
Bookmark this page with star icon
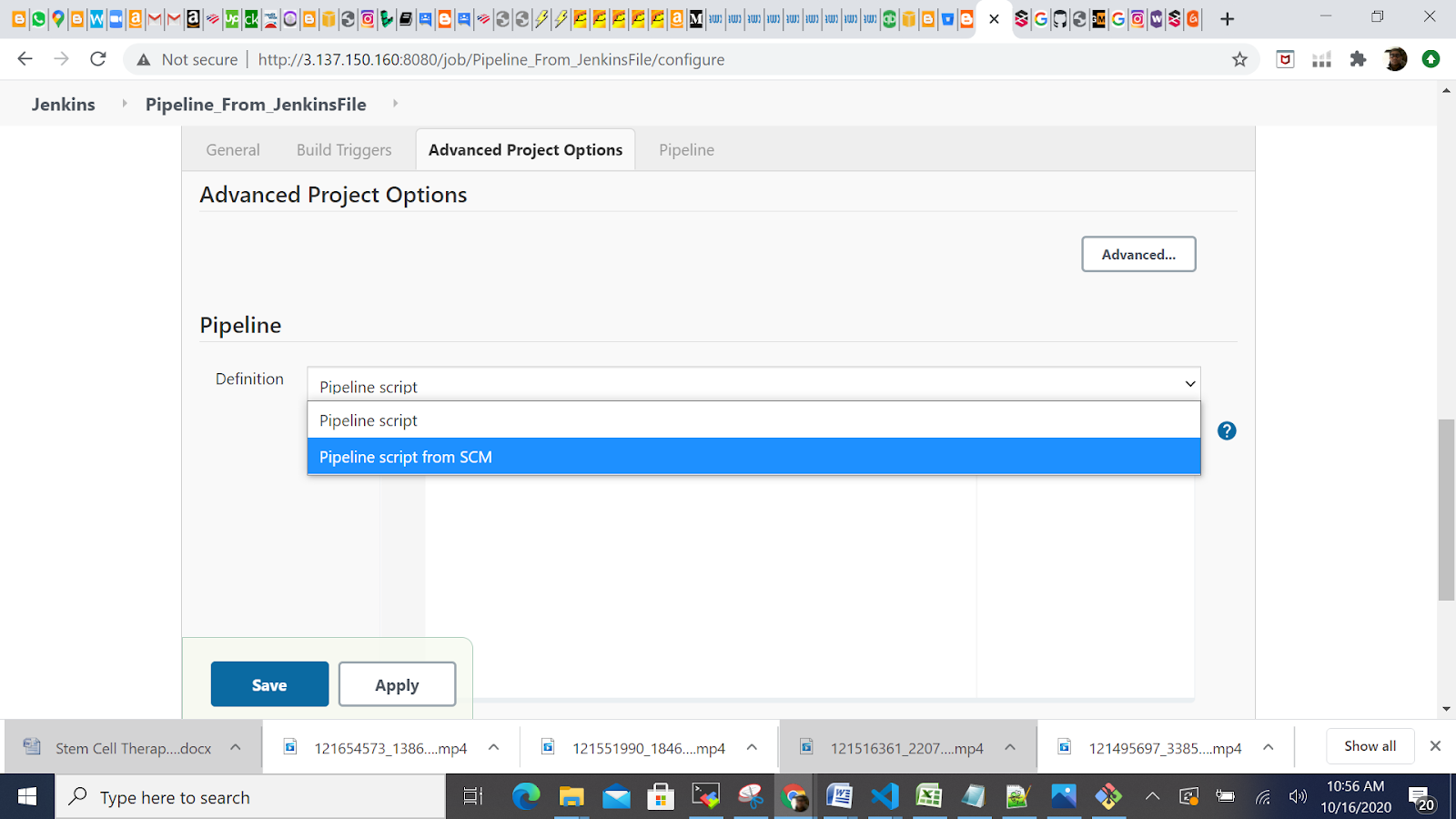1239,59
